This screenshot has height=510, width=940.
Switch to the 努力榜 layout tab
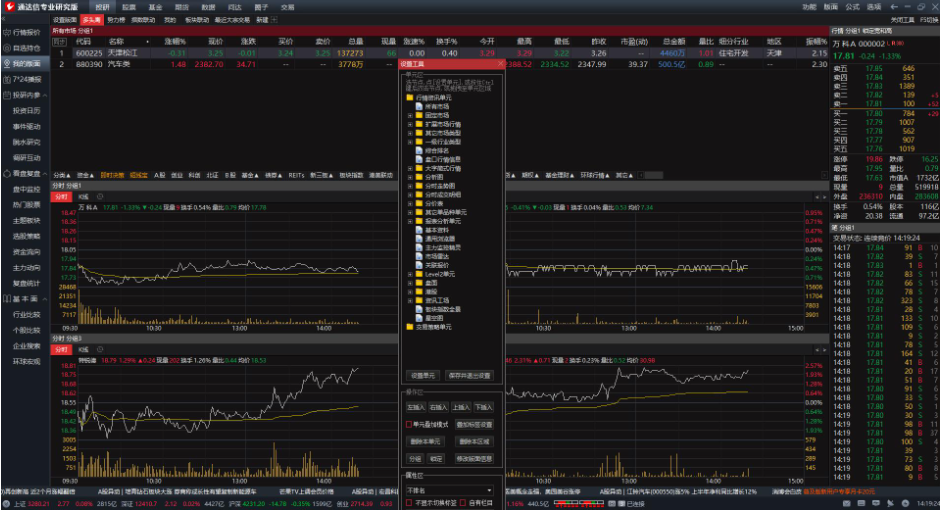pos(117,19)
